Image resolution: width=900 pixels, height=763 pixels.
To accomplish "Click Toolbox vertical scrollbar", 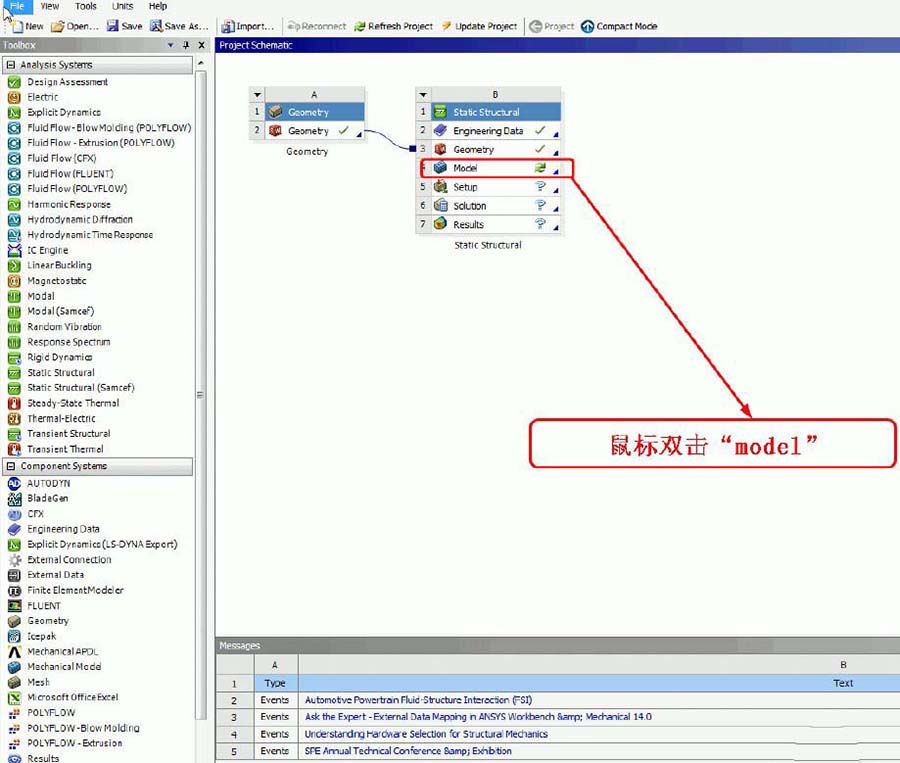I will pyautogui.click(x=200, y=395).
